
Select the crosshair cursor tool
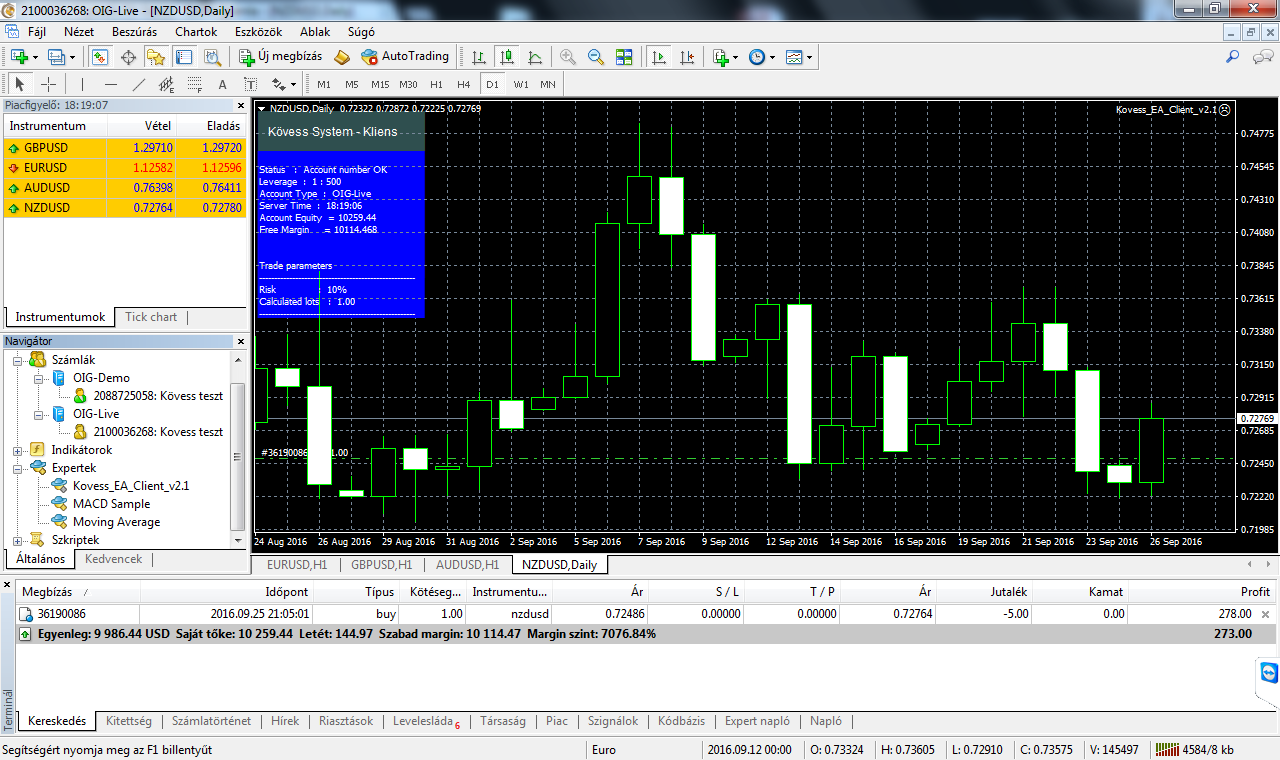point(48,84)
